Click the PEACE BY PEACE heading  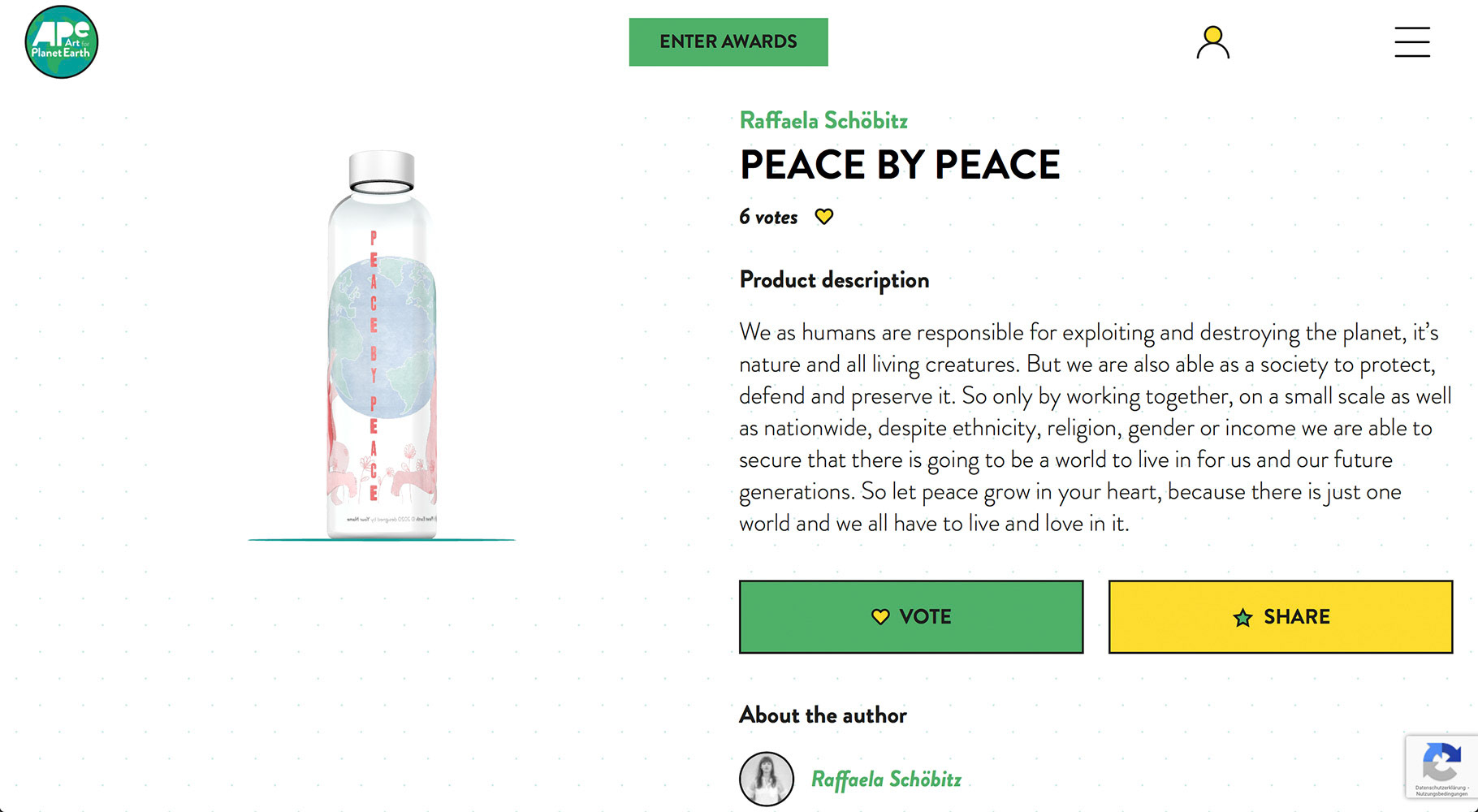tap(900, 165)
